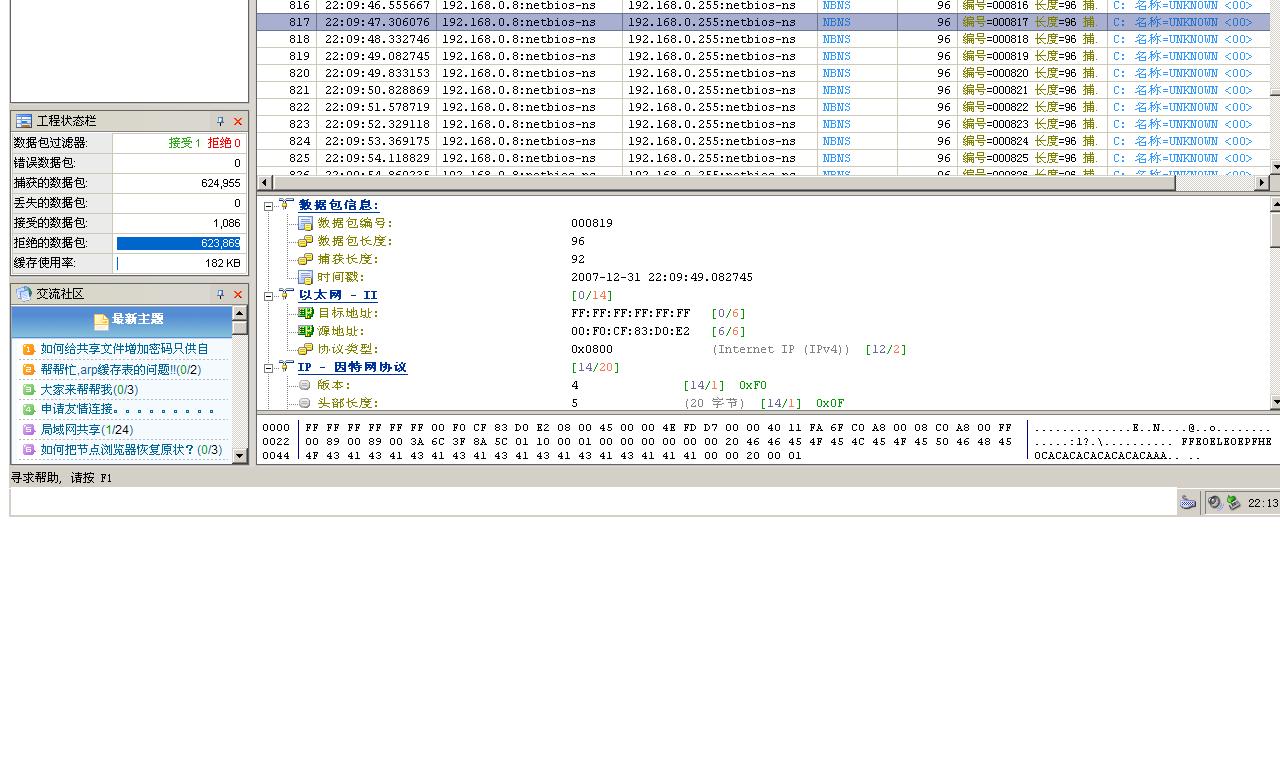Click the 源地址 network card icon
This screenshot has height=768, width=1280.
click(305, 331)
